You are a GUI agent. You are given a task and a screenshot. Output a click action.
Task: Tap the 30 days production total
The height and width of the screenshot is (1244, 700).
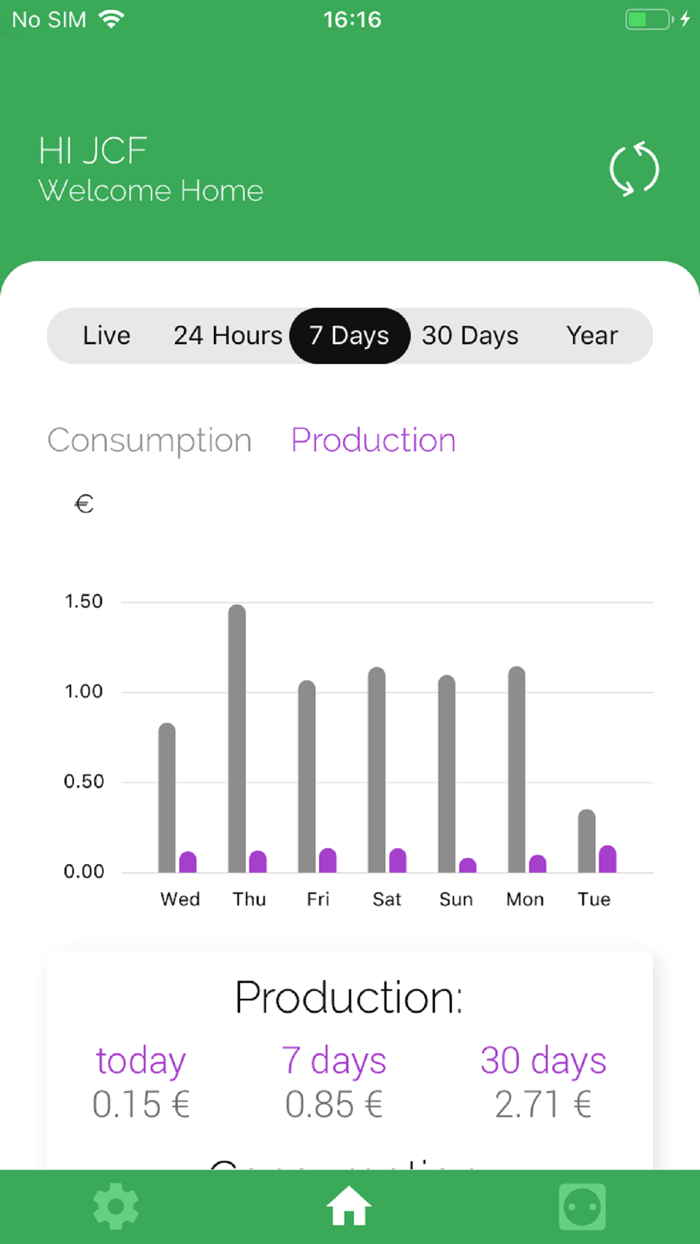(x=543, y=1104)
